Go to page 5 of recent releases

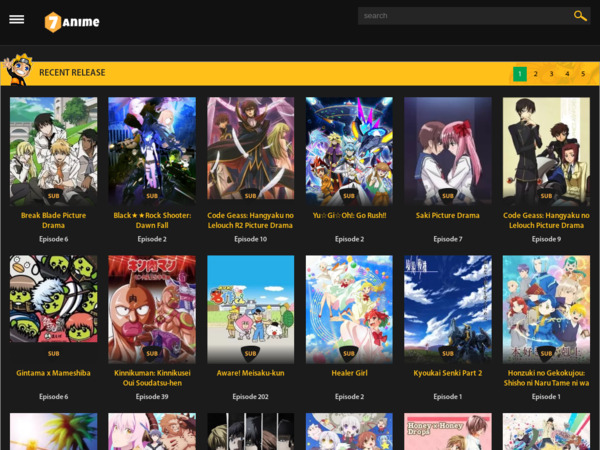[583, 74]
